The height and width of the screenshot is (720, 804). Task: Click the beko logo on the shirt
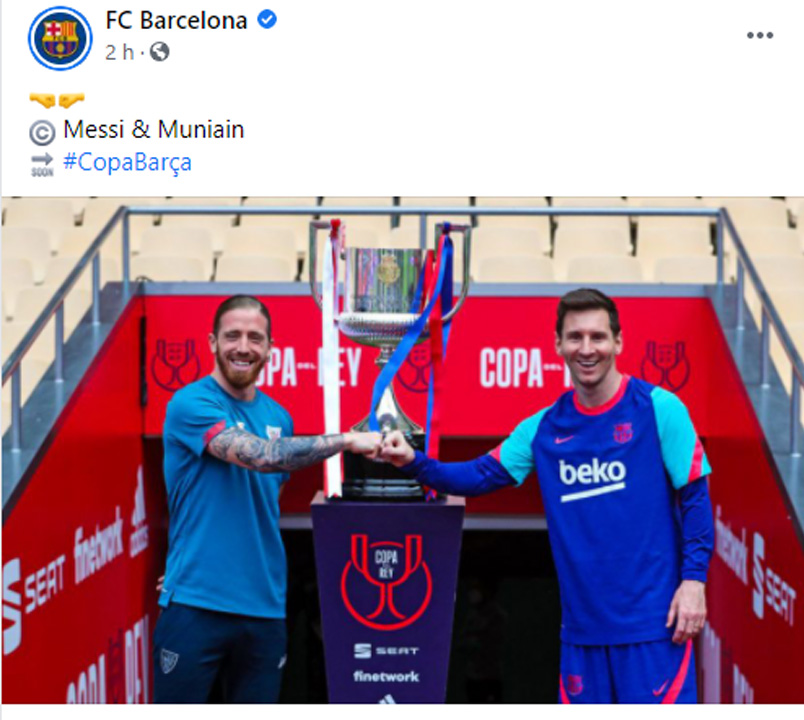pos(592,478)
